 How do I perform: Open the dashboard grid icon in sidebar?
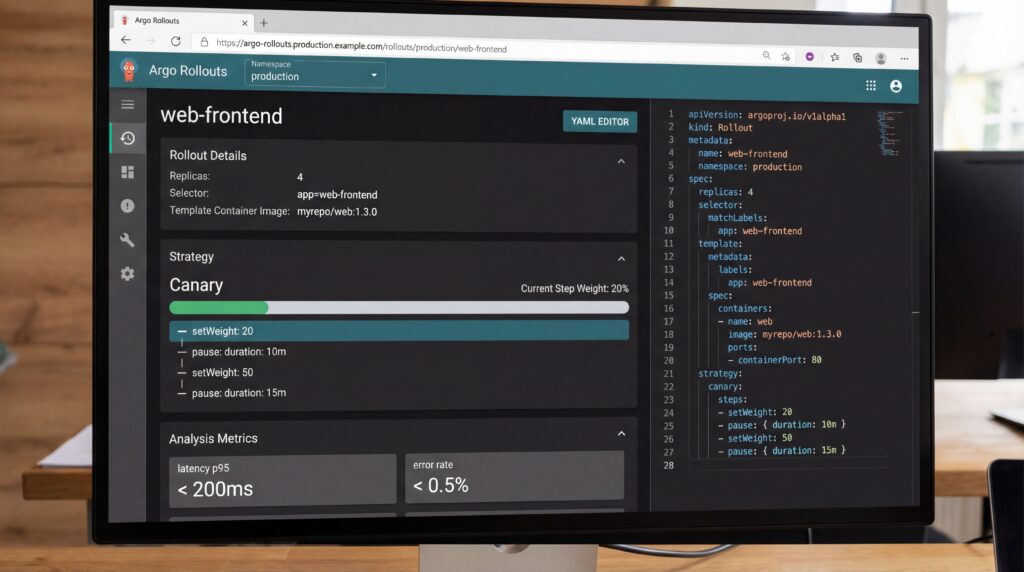click(x=128, y=172)
